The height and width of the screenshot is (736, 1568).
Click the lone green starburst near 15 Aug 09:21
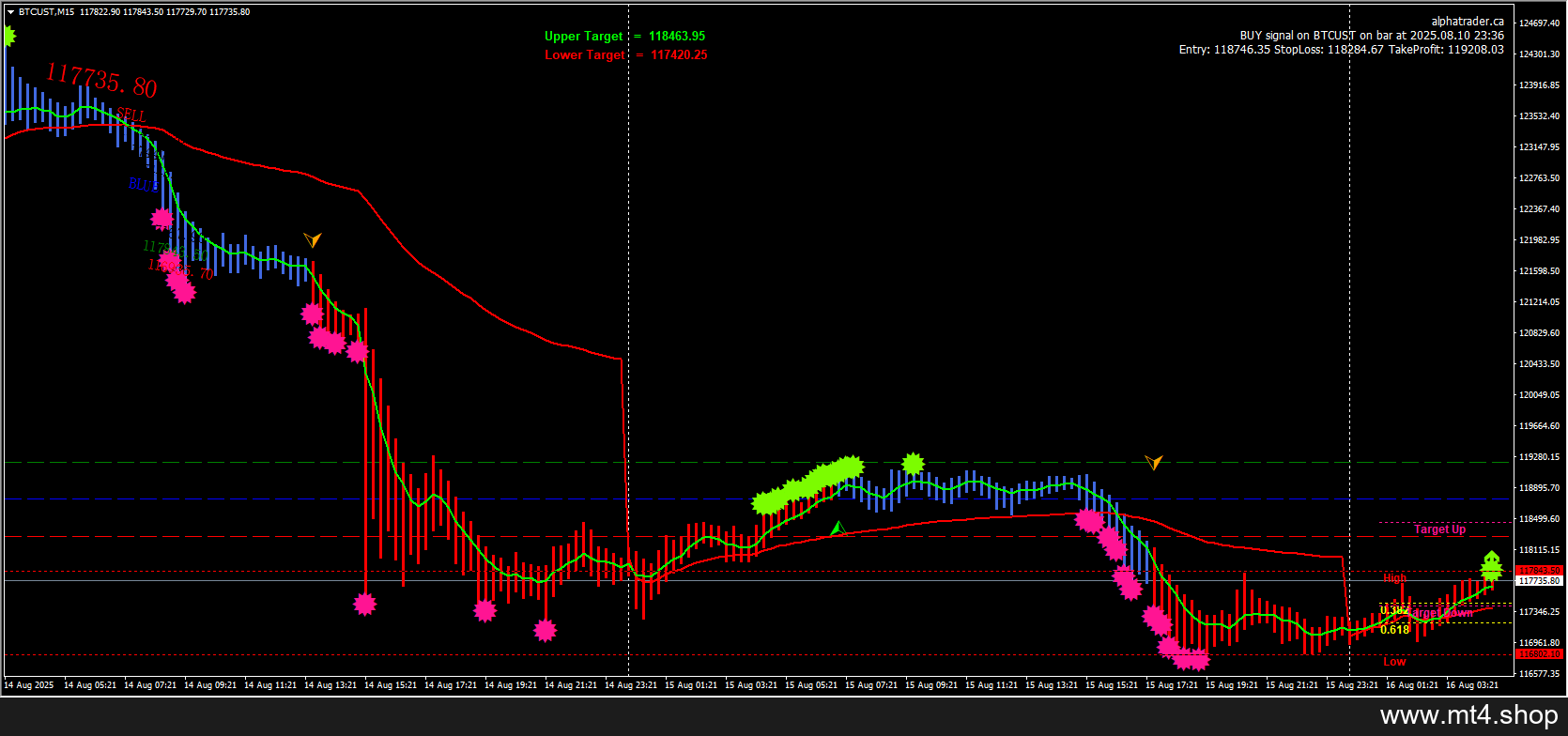pos(913,464)
